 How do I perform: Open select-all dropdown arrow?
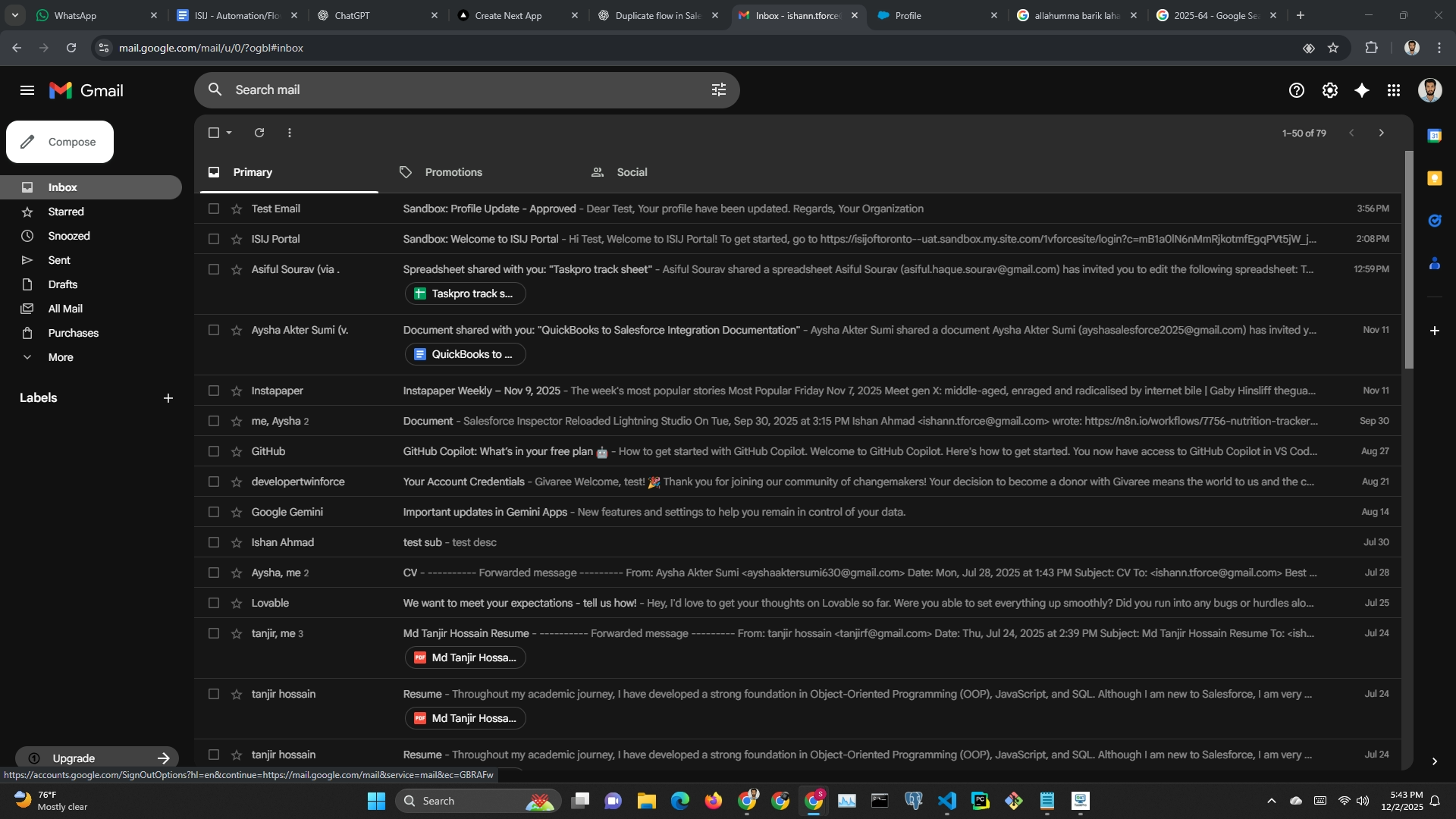pos(229,133)
